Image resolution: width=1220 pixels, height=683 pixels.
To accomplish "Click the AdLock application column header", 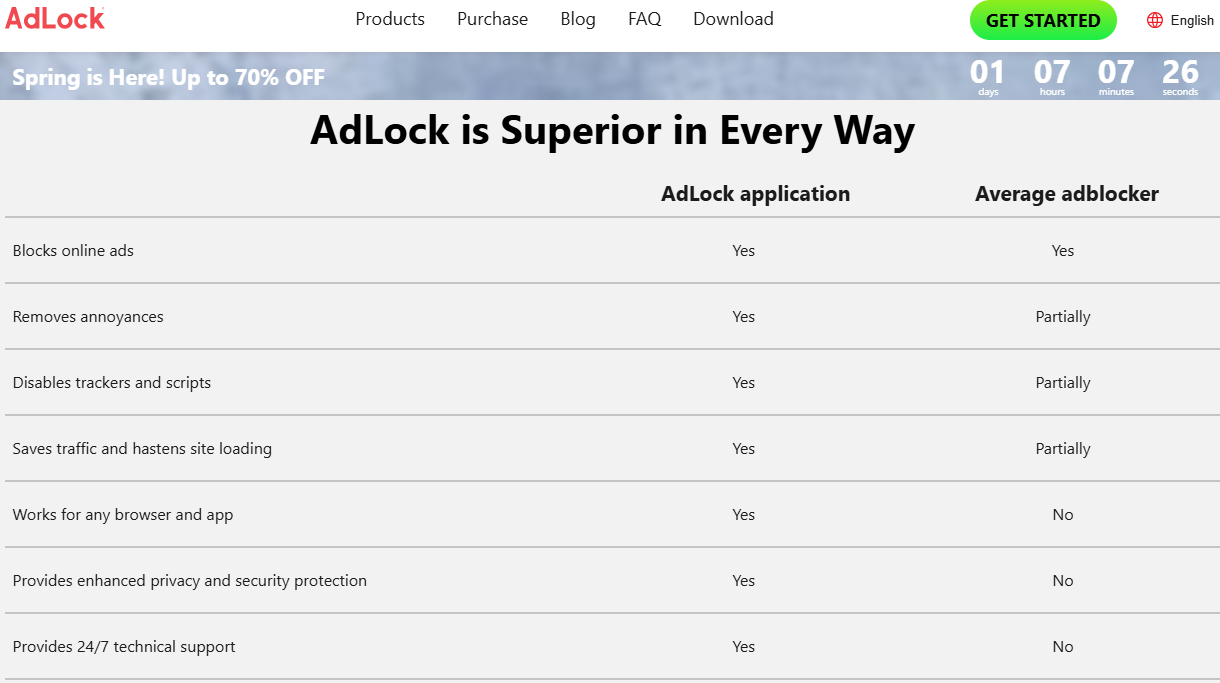I will tap(755, 194).
